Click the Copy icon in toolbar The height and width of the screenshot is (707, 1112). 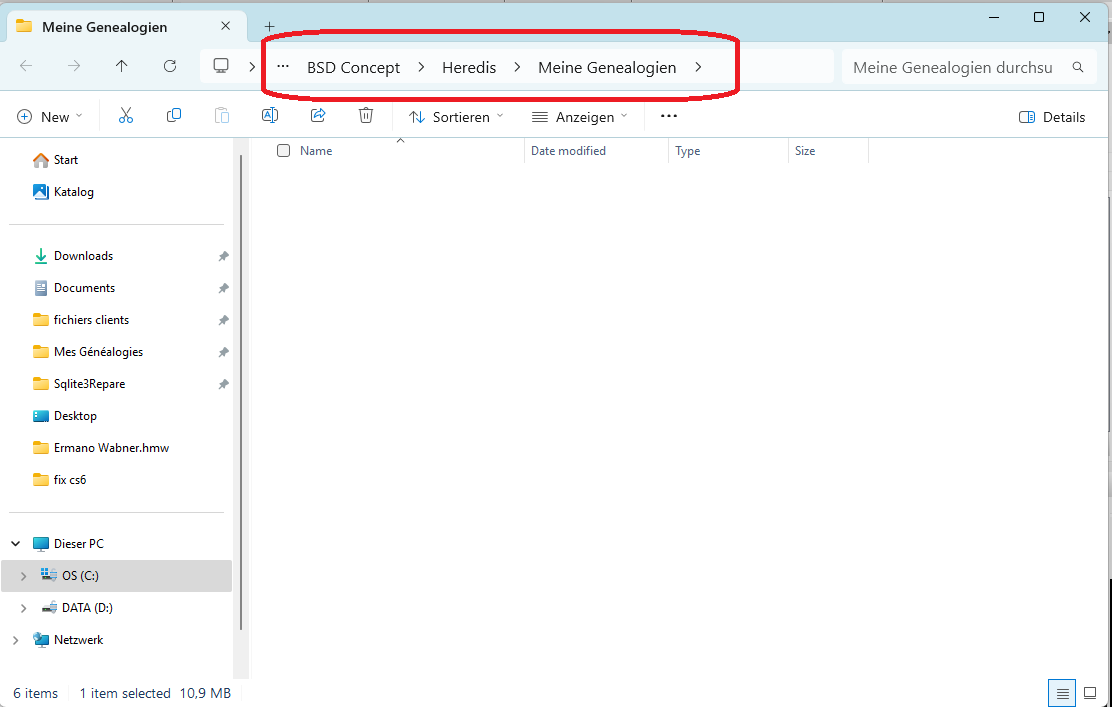click(174, 116)
